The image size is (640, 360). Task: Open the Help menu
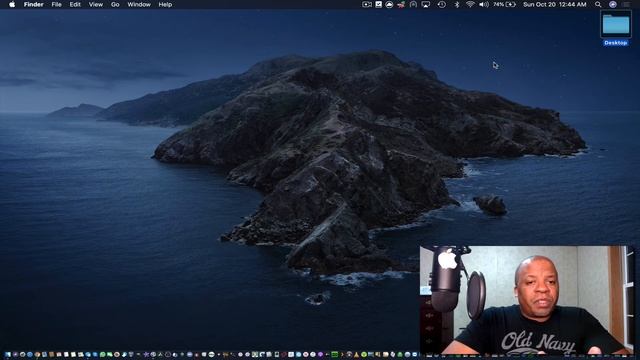coord(165,4)
